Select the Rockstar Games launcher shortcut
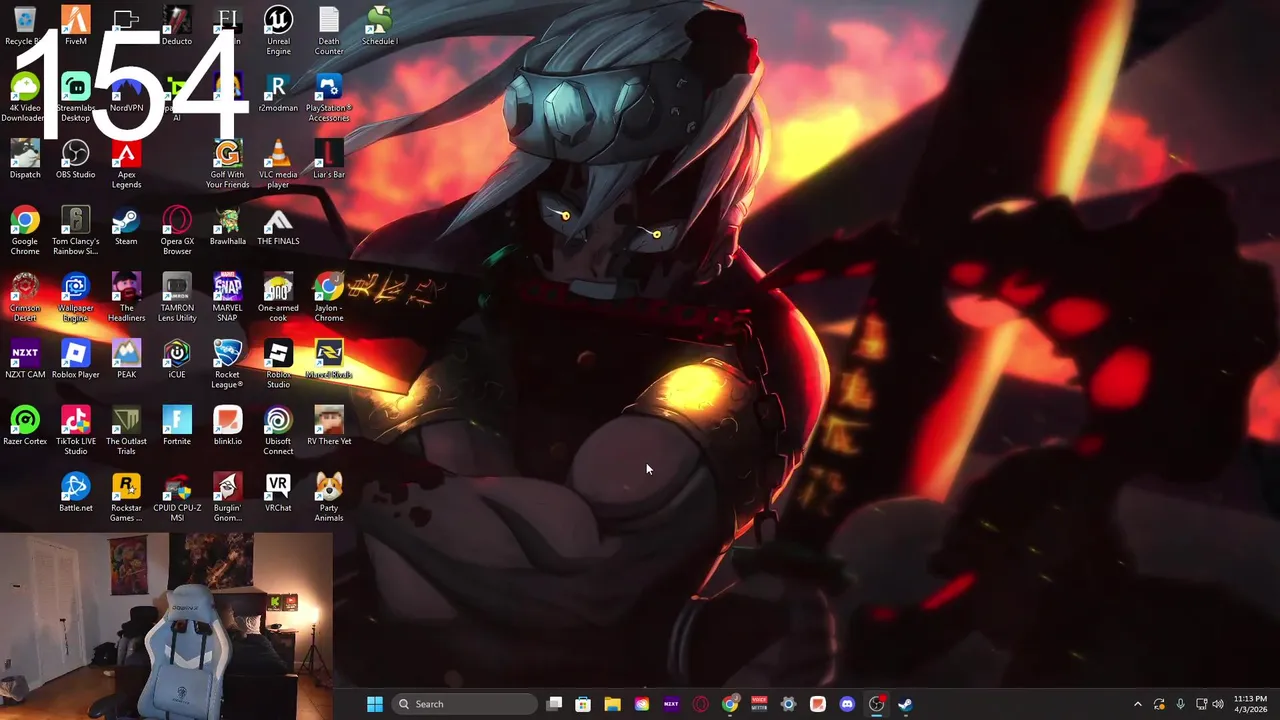1280x720 pixels. point(126,498)
